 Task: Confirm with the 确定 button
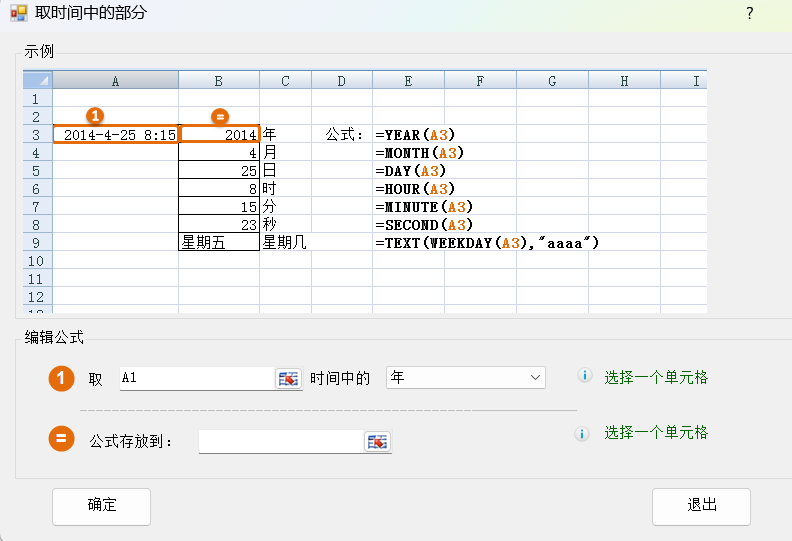click(x=101, y=506)
